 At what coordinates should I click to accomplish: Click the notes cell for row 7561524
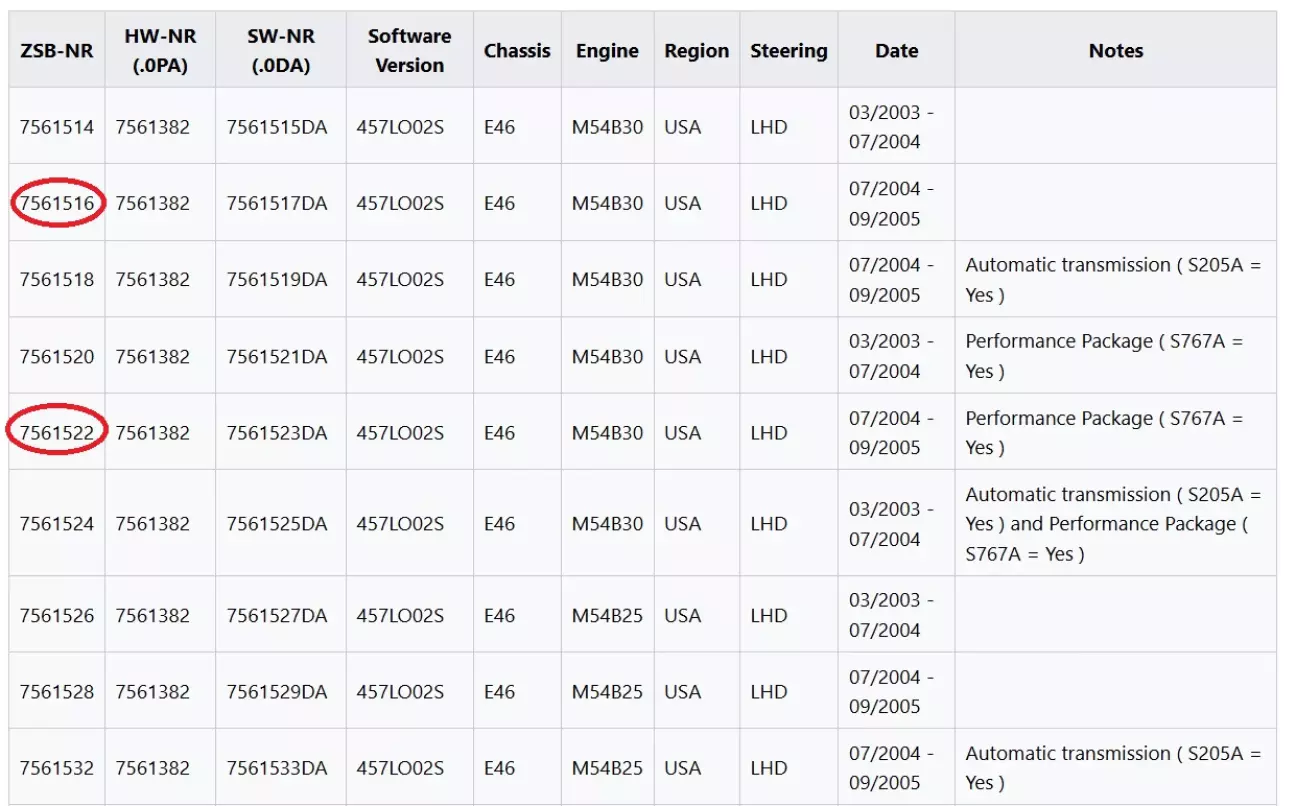[1113, 524]
